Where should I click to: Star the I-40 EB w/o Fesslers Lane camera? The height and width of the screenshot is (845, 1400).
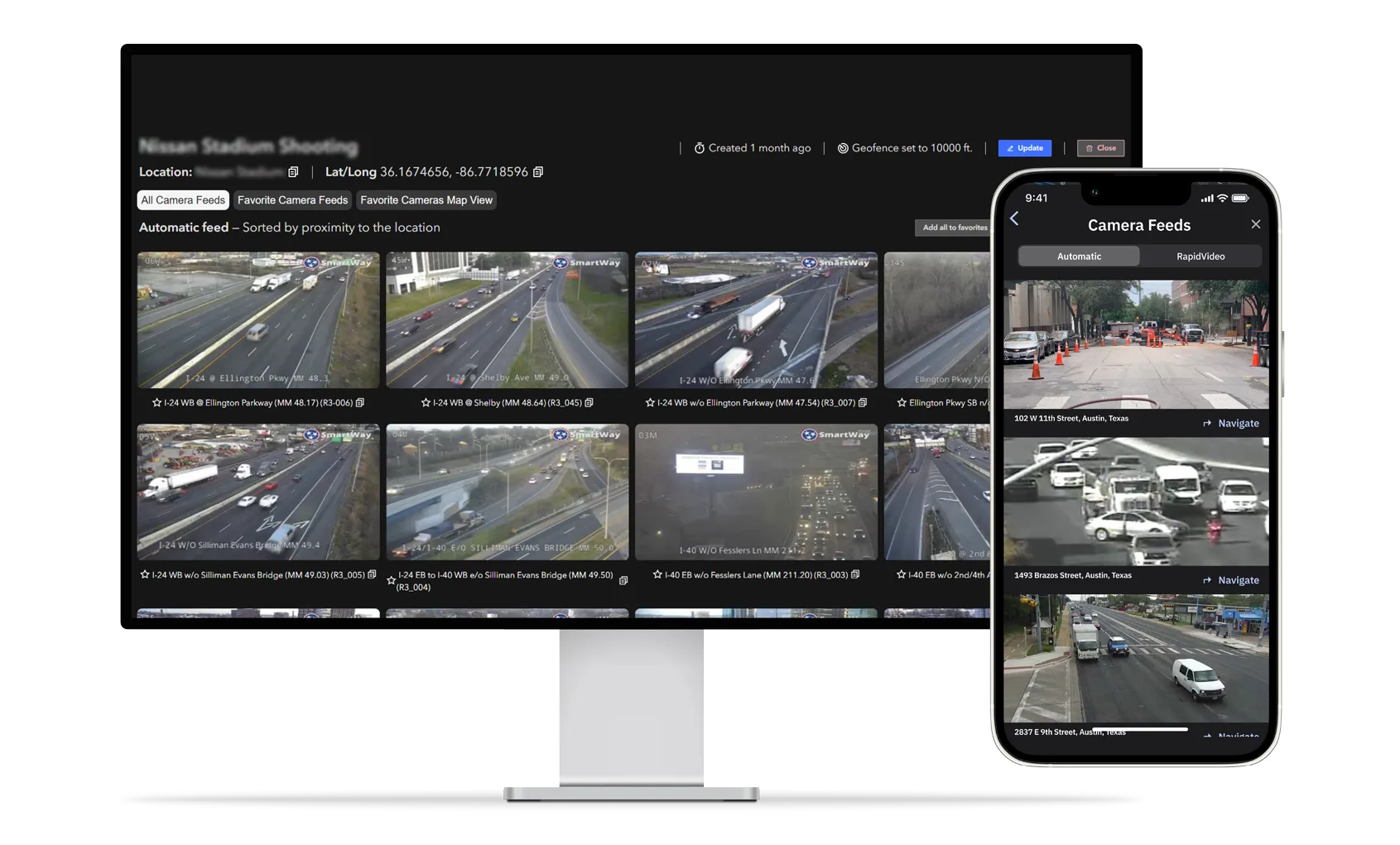pyautogui.click(x=657, y=574)
